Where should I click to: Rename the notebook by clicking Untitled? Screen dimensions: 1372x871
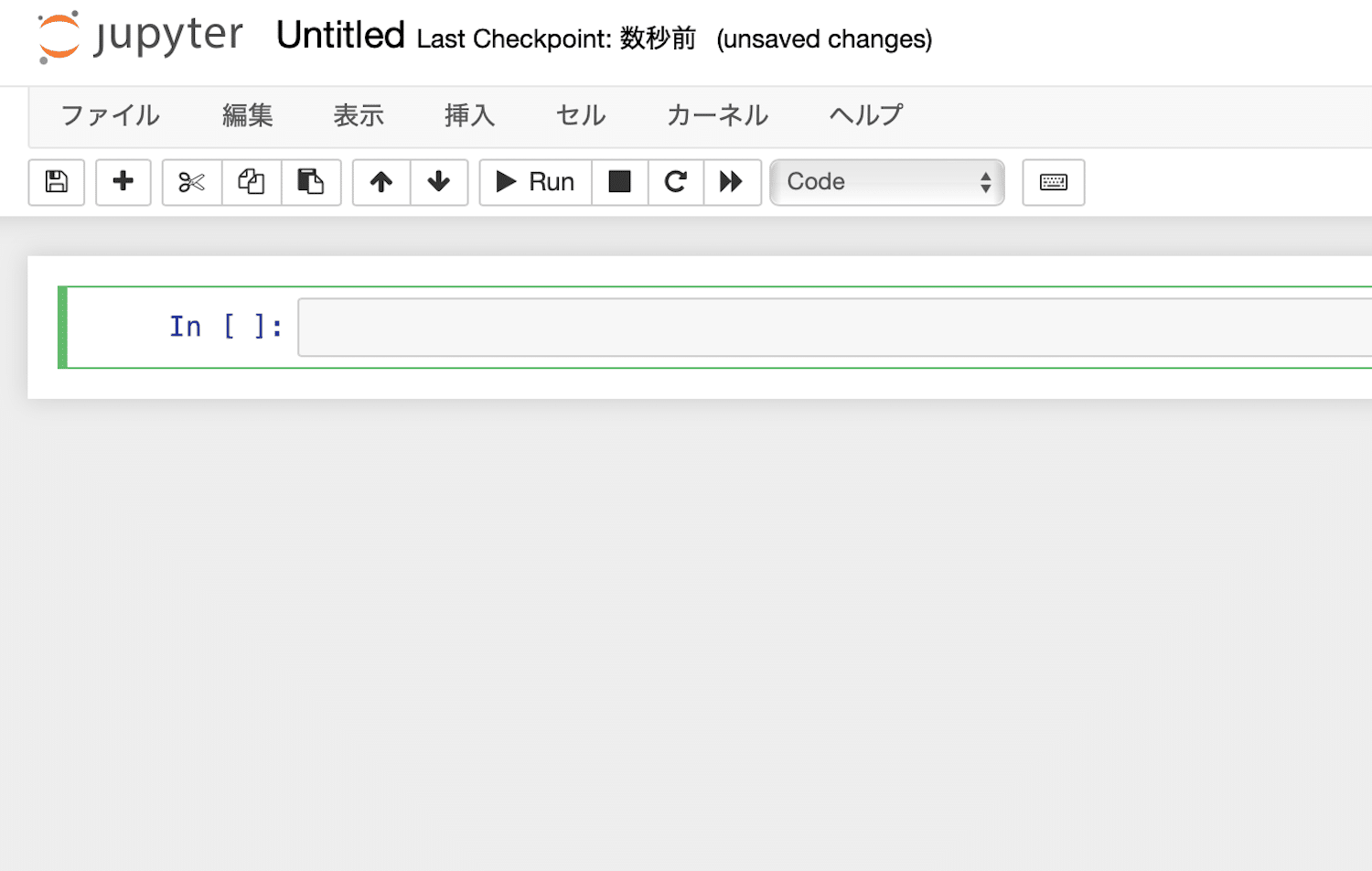tap(340, 36)
